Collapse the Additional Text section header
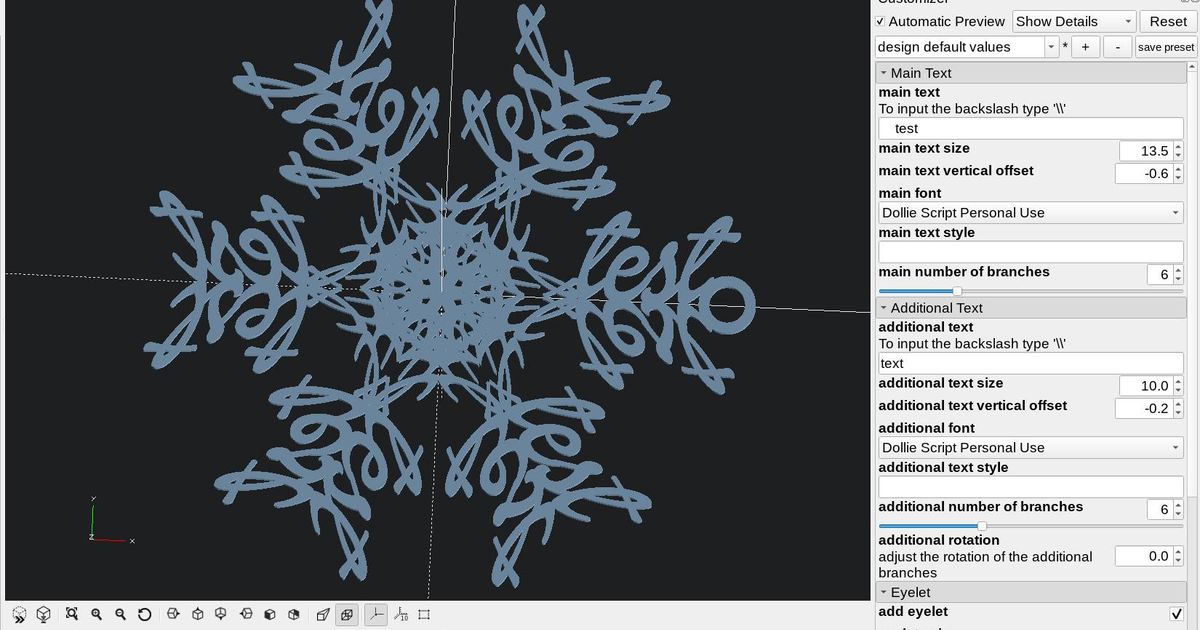The image size is (1200, 630). pos(885,307)
